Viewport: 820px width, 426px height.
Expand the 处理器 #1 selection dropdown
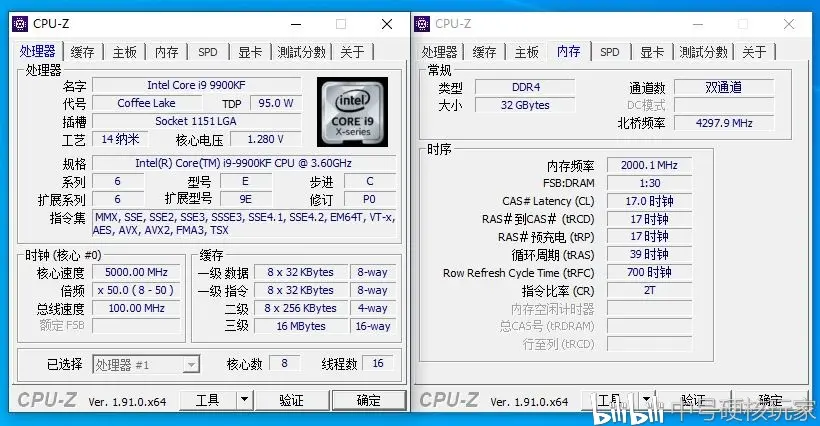click(191, 364)
